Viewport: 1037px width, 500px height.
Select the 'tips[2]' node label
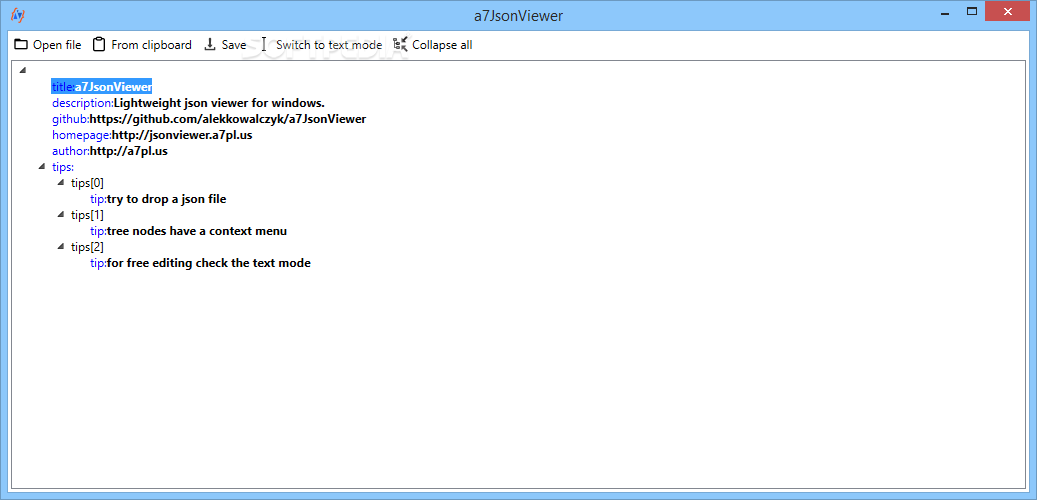click(x=87, y=247)
